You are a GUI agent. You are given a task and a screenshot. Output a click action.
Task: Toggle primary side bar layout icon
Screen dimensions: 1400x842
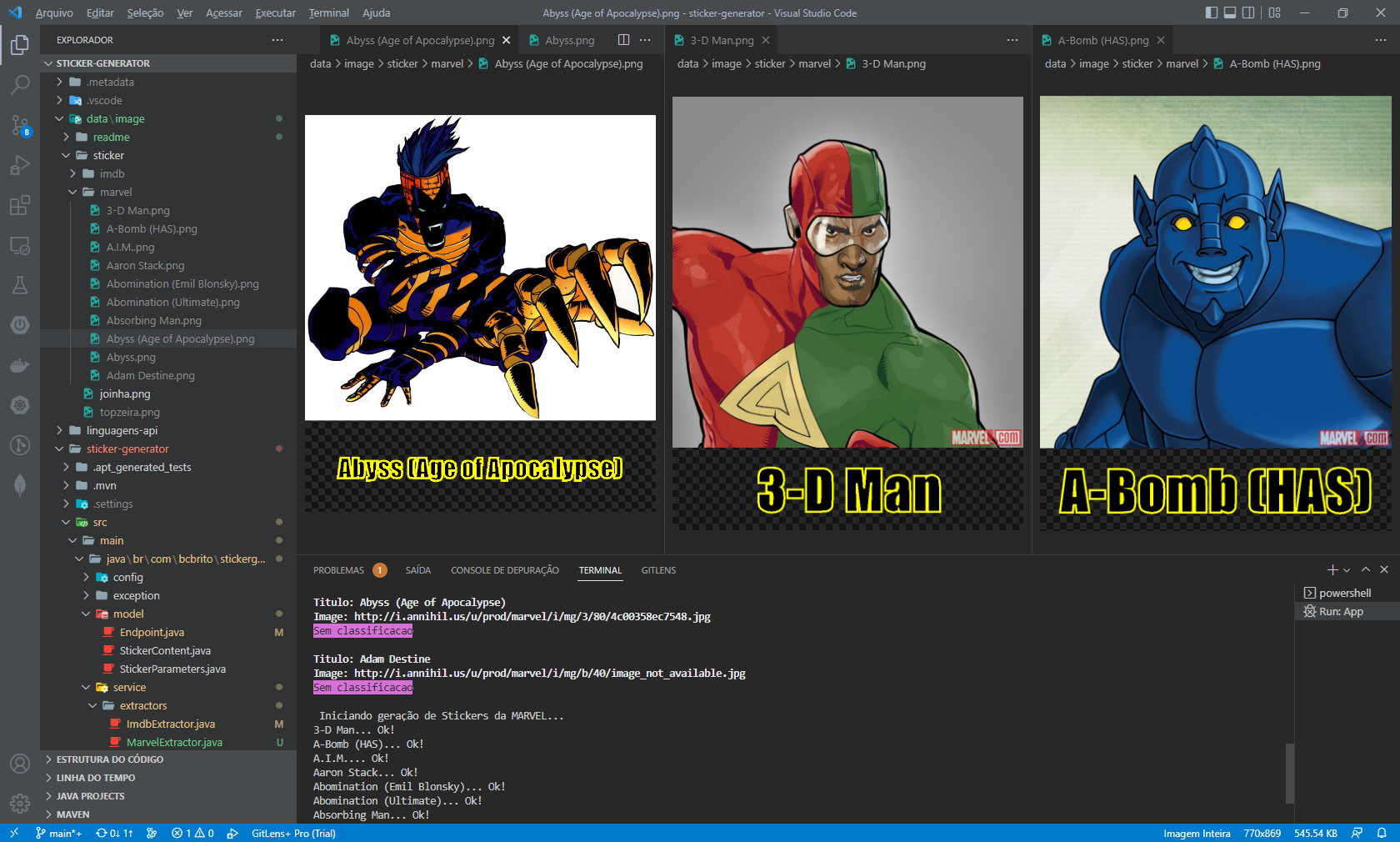point(1212,13)
